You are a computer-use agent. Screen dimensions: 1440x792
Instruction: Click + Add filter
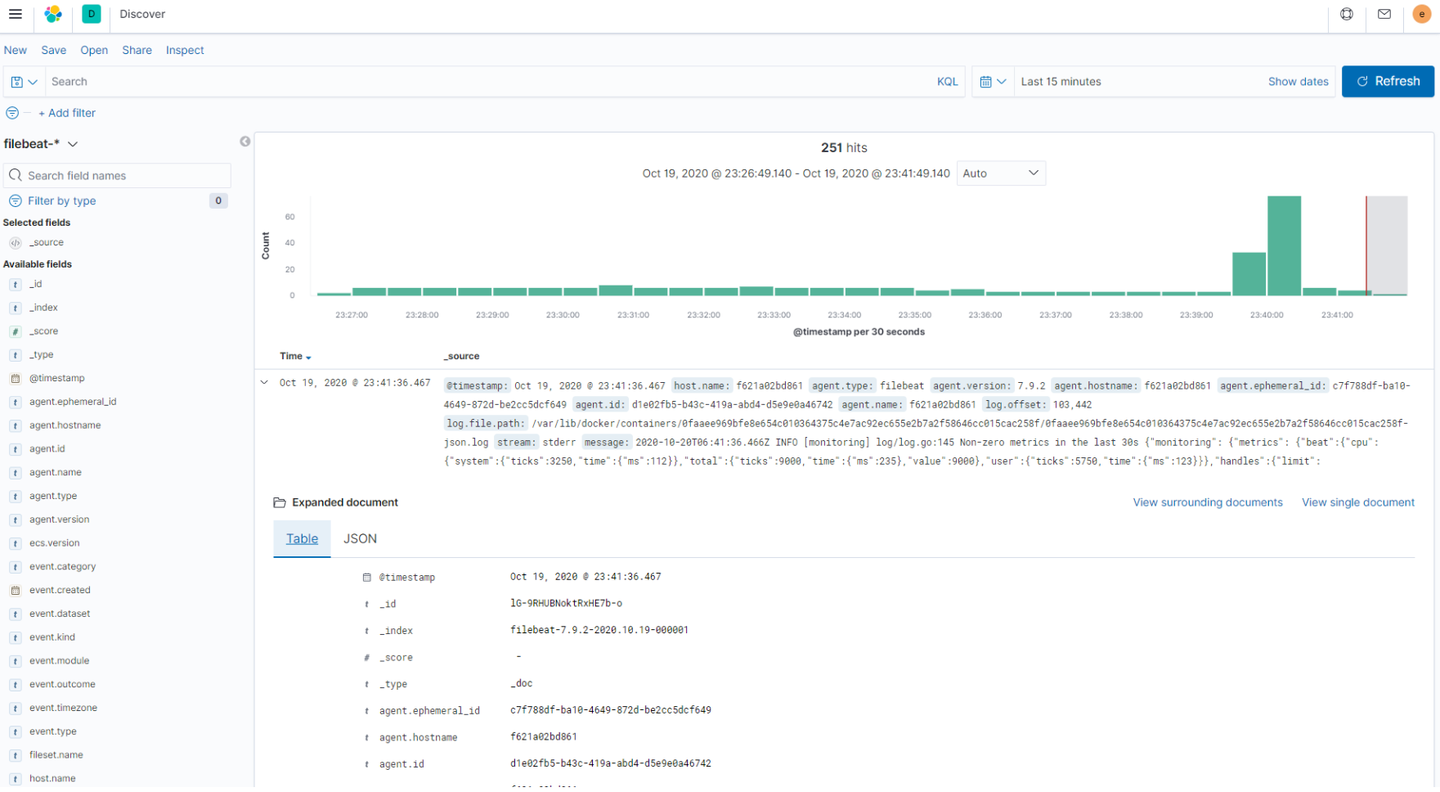pyautogui.click(x=67, y=113)
